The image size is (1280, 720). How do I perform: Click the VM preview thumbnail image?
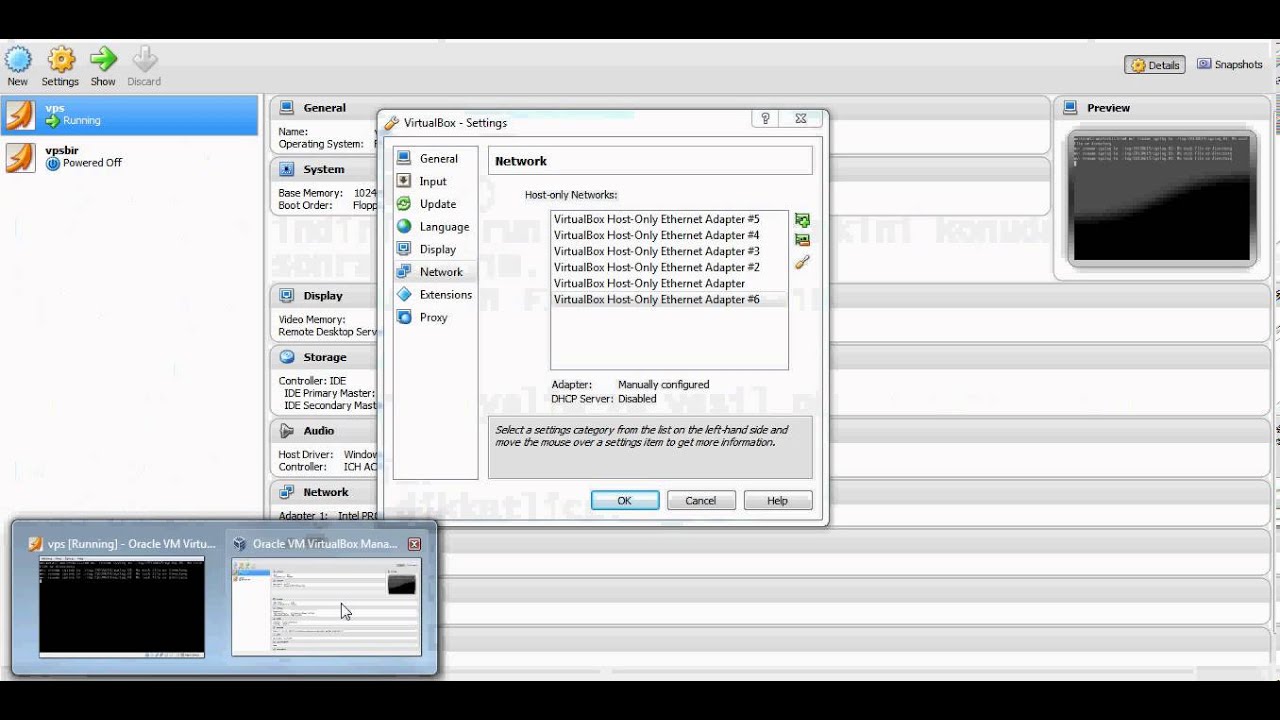(x=1162, y=198)
